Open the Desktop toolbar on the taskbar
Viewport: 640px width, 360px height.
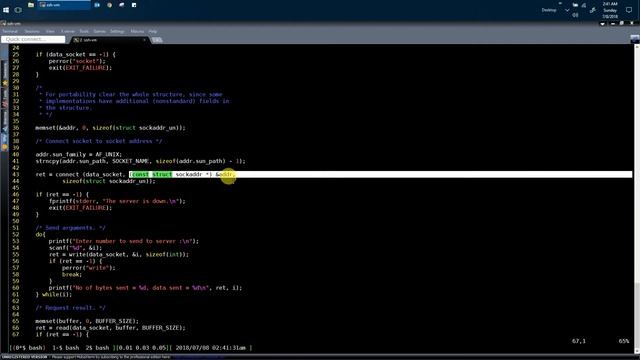(549, 10)
